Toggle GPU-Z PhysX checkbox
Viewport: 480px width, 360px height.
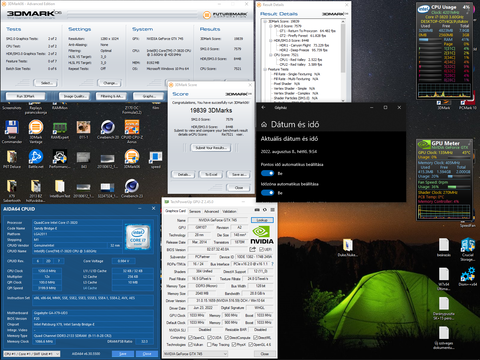234,344
